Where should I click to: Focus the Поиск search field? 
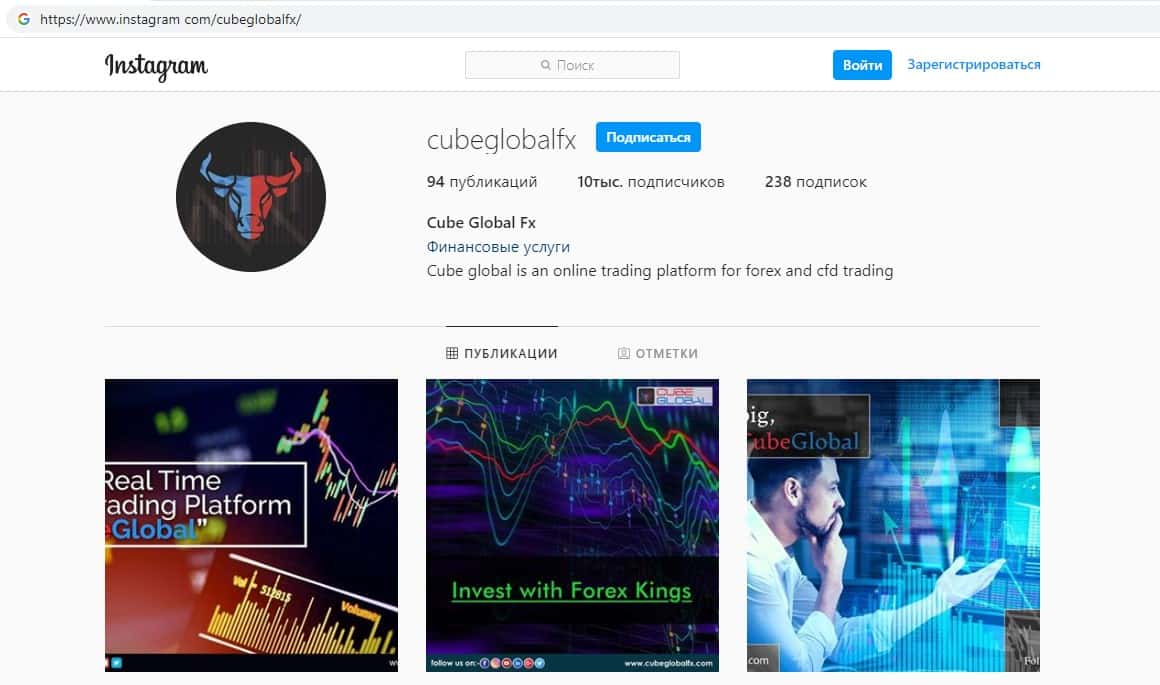pyautogui.click(x=572, y=65)
